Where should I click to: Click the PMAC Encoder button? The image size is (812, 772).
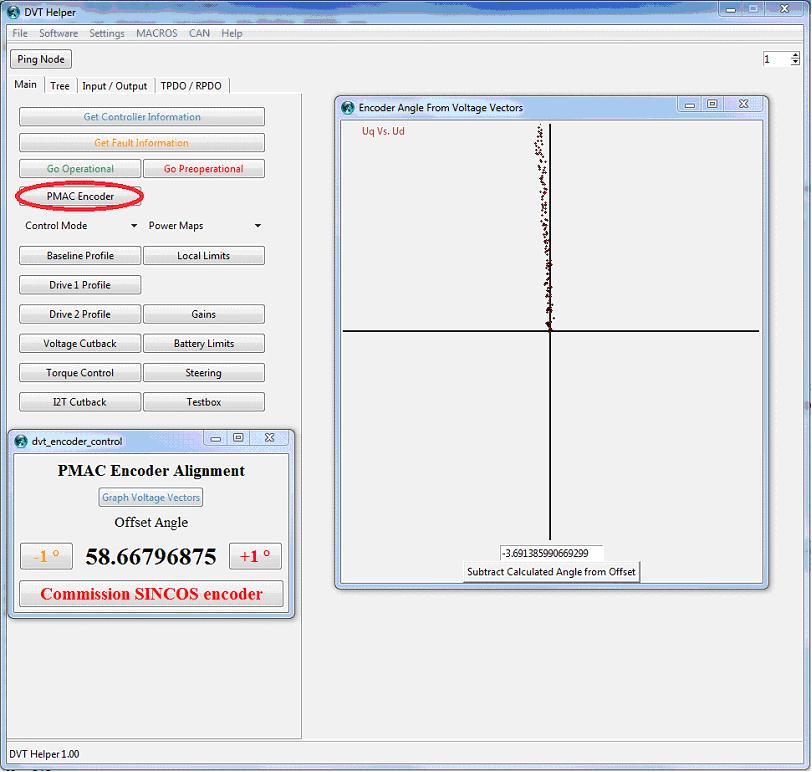pos(81,197)
